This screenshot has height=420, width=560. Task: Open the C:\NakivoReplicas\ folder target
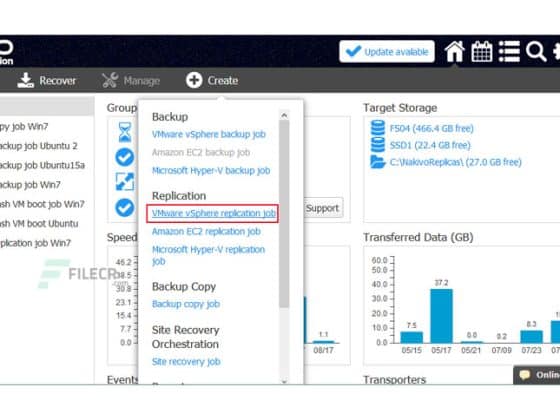tap(455, 162)
